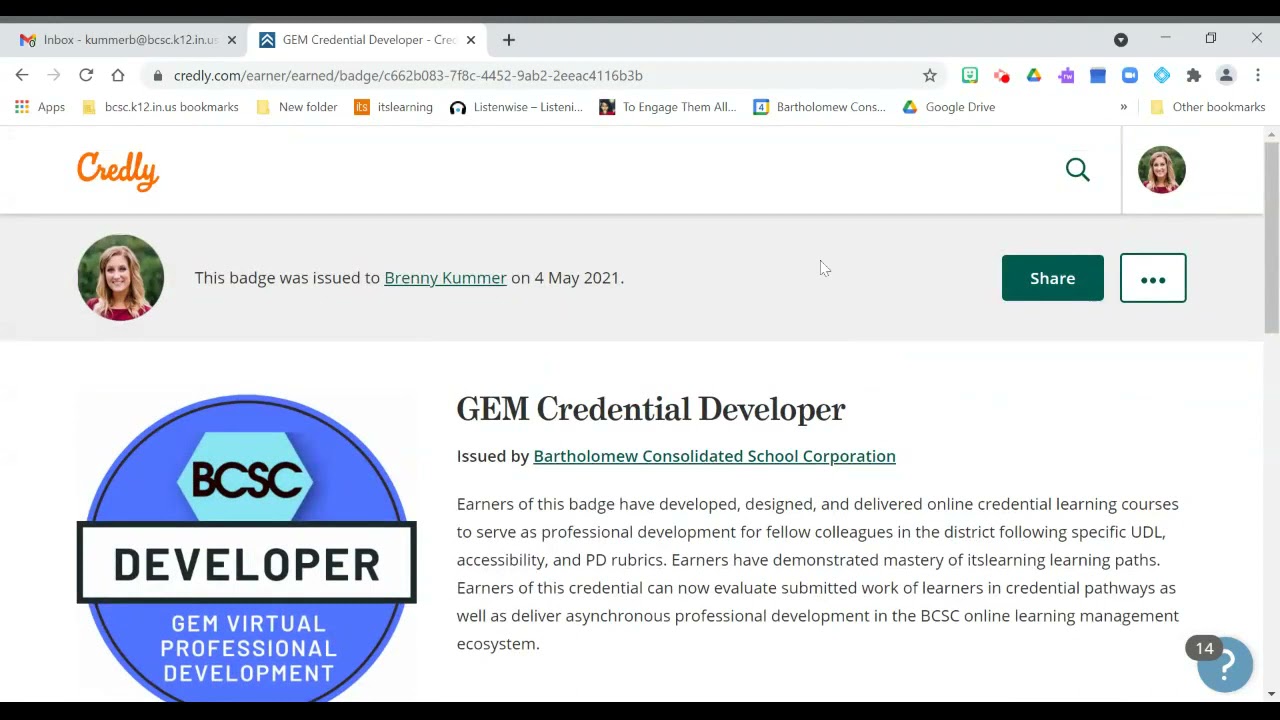Click the Share button
Screen dimensions: 1280x720
pos(1053,278)
